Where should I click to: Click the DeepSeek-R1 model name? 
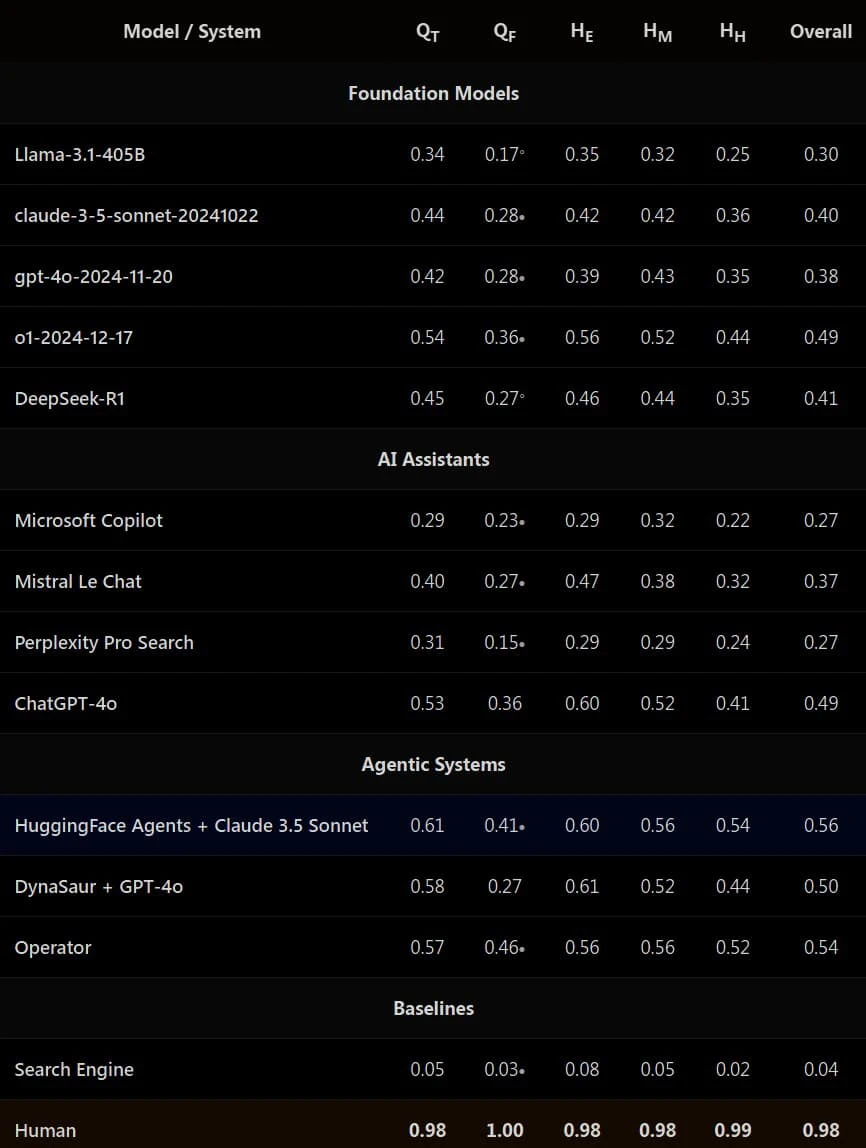click(70, 398)
